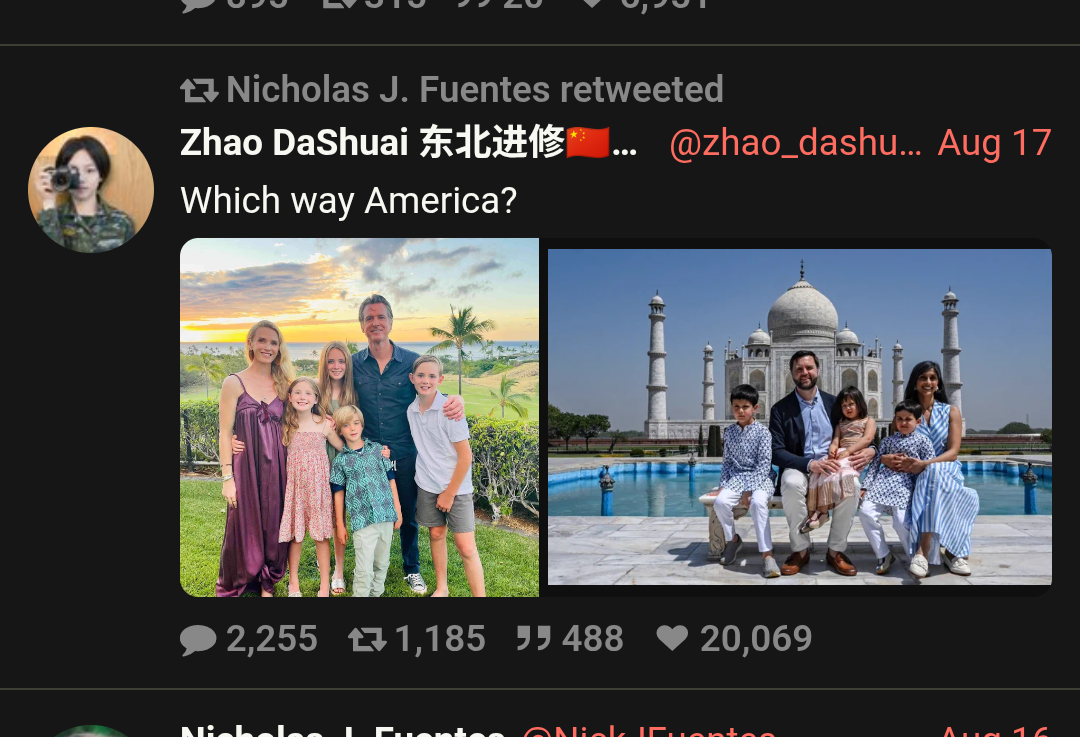The width and height of the screenshot is (1080, 737).
Task: Open the sunset family photo
Action: click(360, 417)
